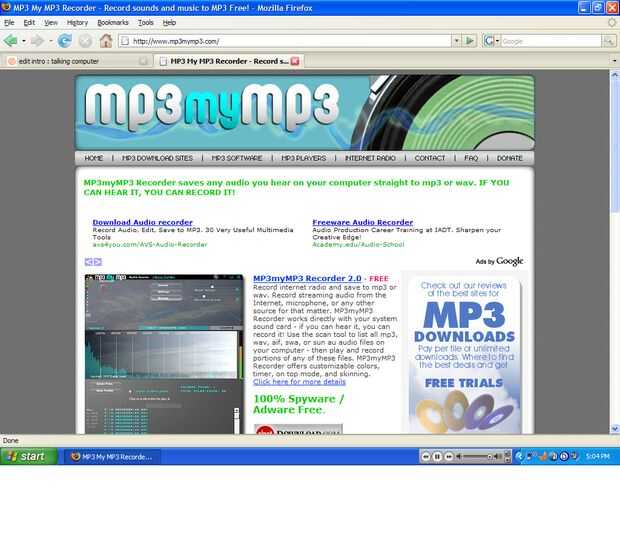
Task: Click previous ad arrow under Google ads
Action: [89, 262]
